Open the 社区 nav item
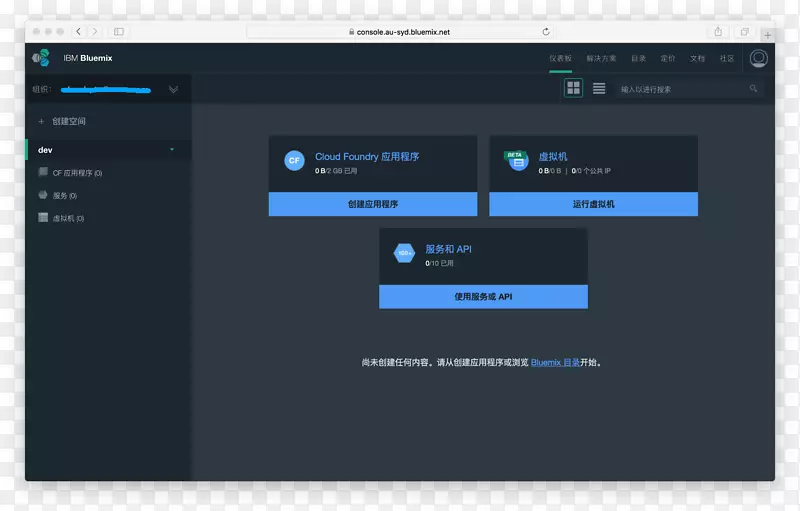 coord(727,59)
